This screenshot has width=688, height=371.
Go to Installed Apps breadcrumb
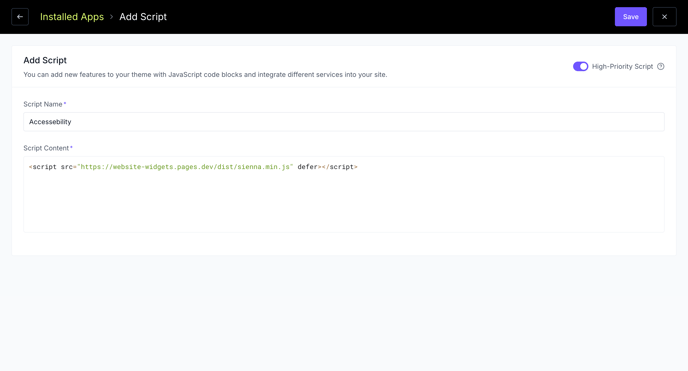(72, 17)
